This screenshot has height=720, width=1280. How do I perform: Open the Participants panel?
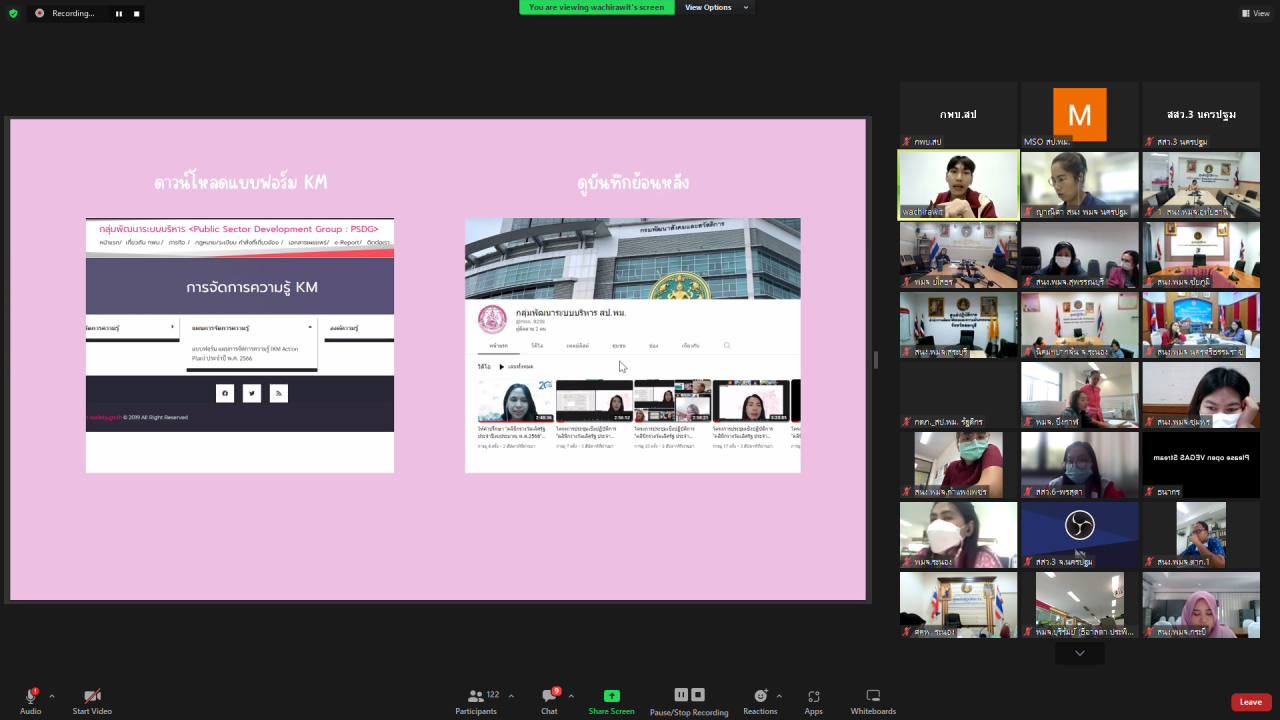(x=476, y=702)
